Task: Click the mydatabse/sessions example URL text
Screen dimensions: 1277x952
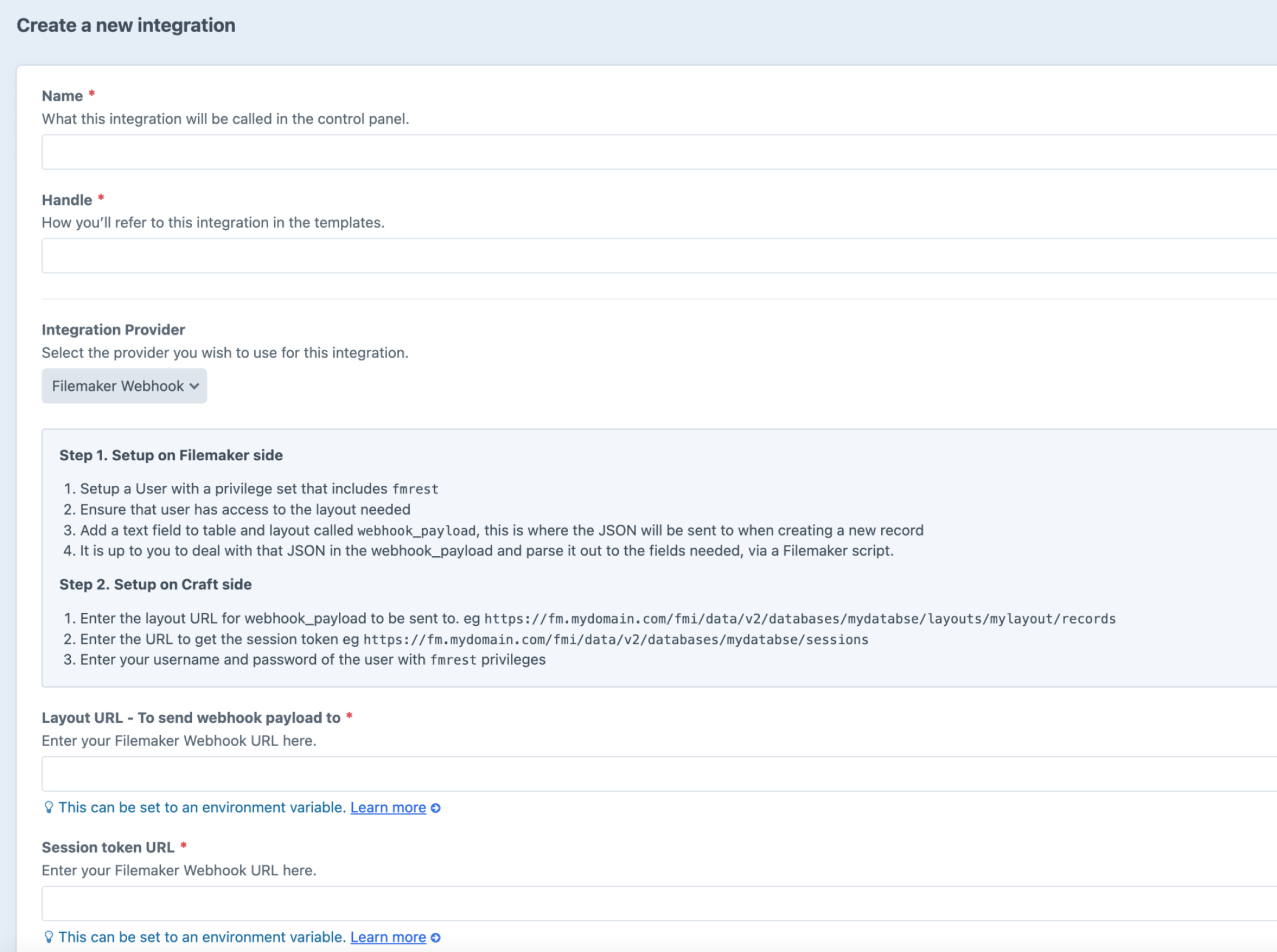Action: point(616,640)
